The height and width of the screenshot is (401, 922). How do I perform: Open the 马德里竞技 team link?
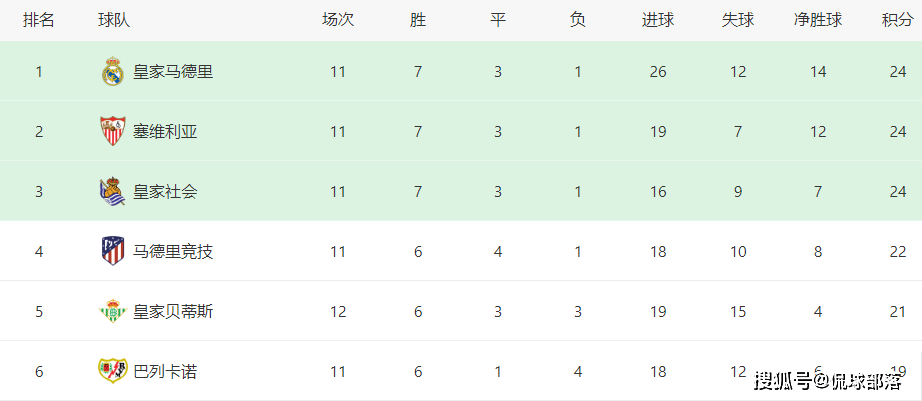[x=173, y=252]
